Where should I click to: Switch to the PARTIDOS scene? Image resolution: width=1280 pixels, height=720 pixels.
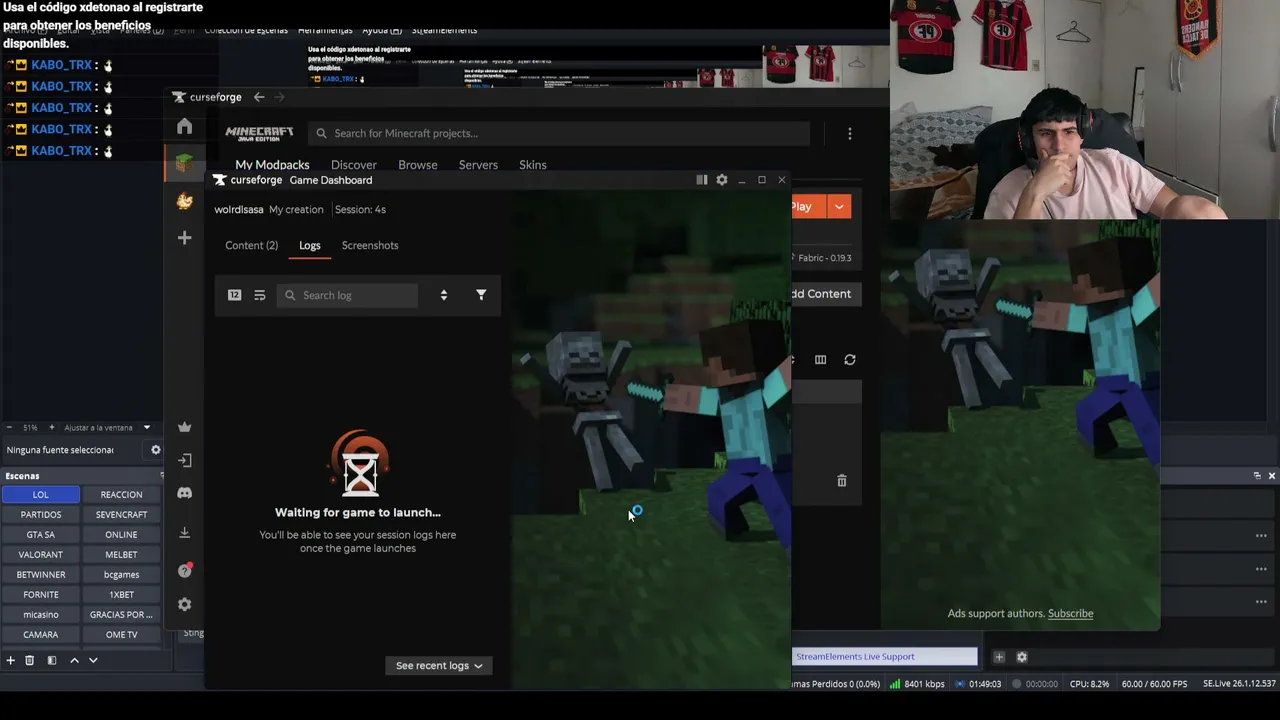(x=41, y=515)
